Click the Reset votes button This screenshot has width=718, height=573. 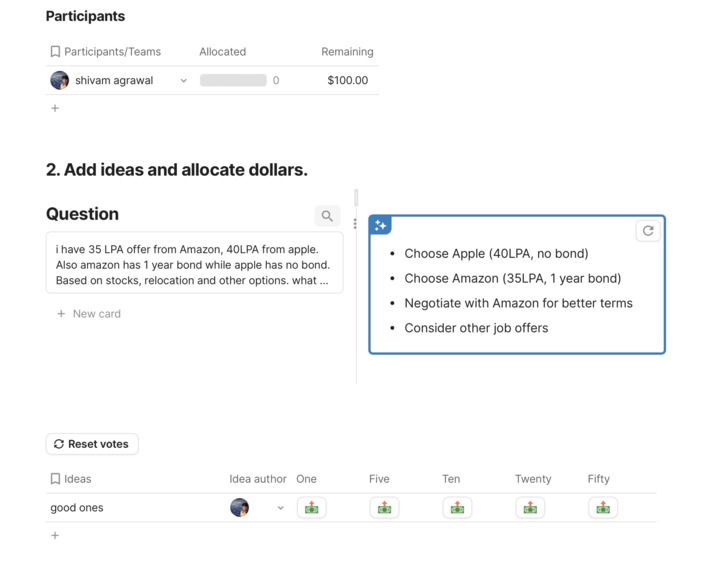coord(92,444)
